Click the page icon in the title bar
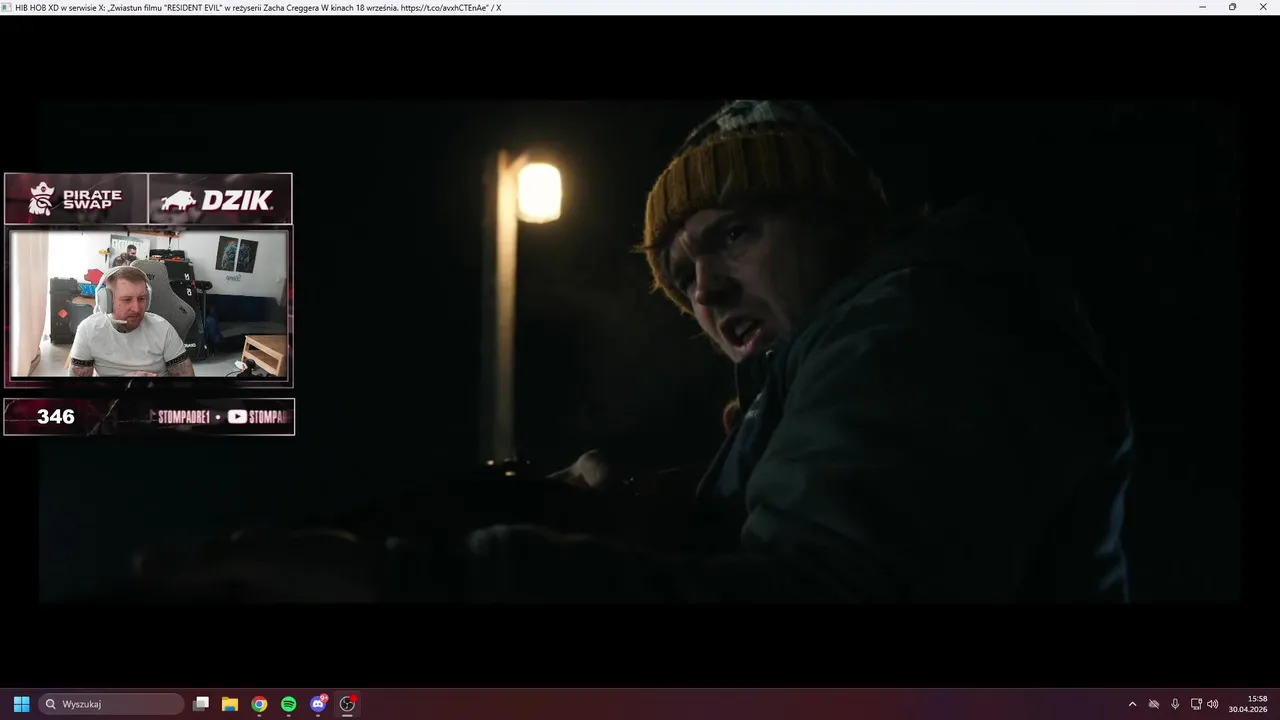The height and width of the screenshot is (720, 1280). coord(7,7)
